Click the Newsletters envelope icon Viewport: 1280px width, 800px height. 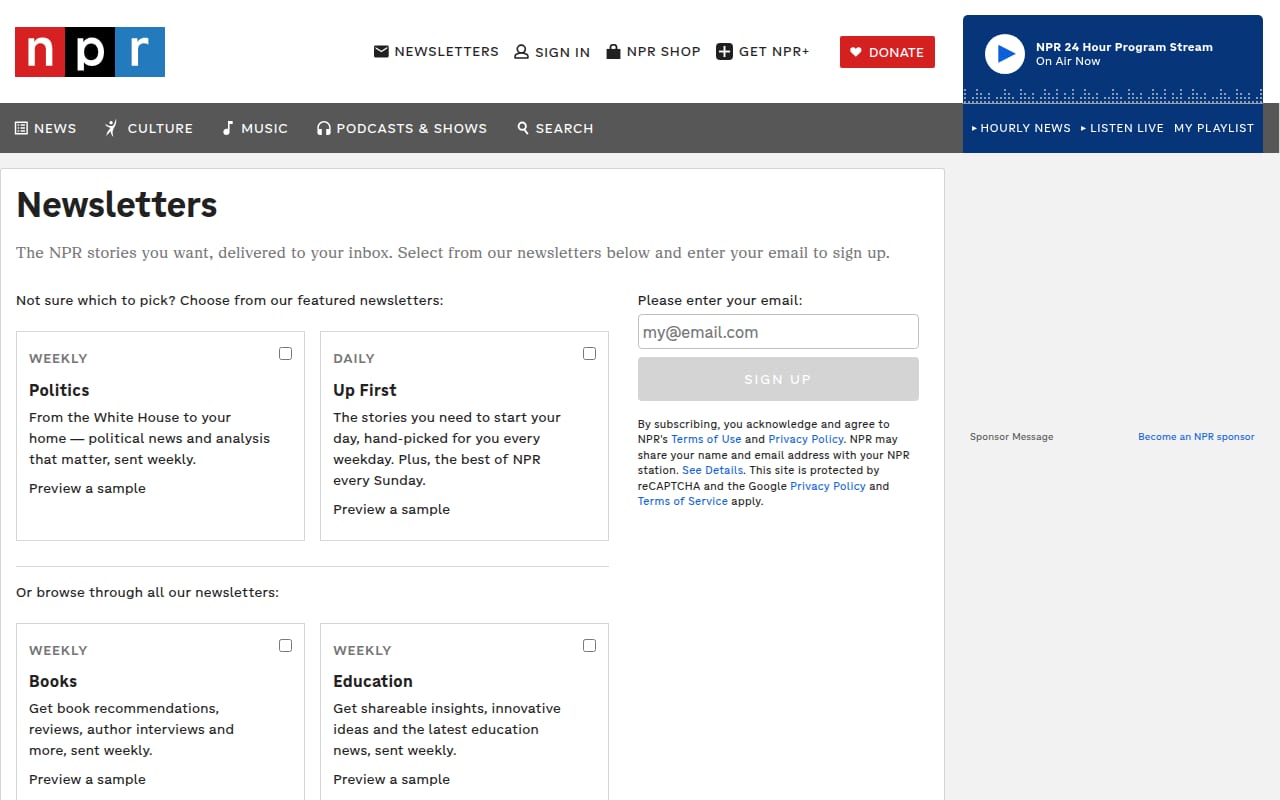381,51
